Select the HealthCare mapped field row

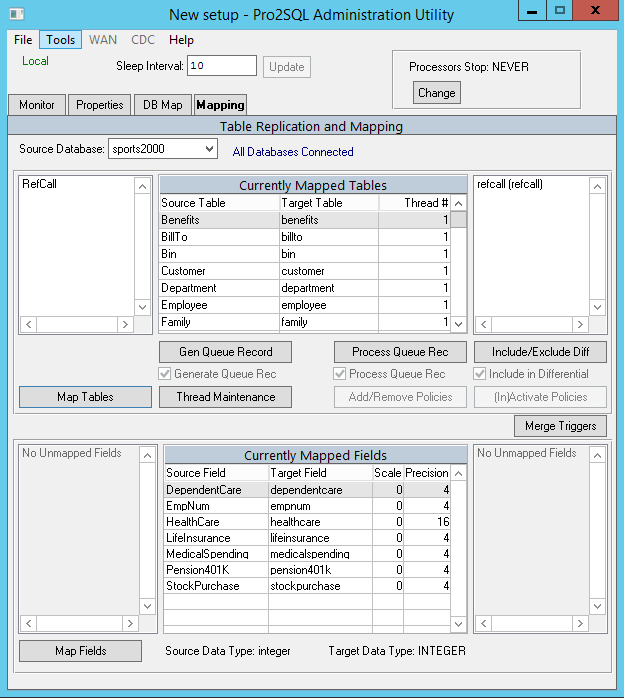coord(307,522)
